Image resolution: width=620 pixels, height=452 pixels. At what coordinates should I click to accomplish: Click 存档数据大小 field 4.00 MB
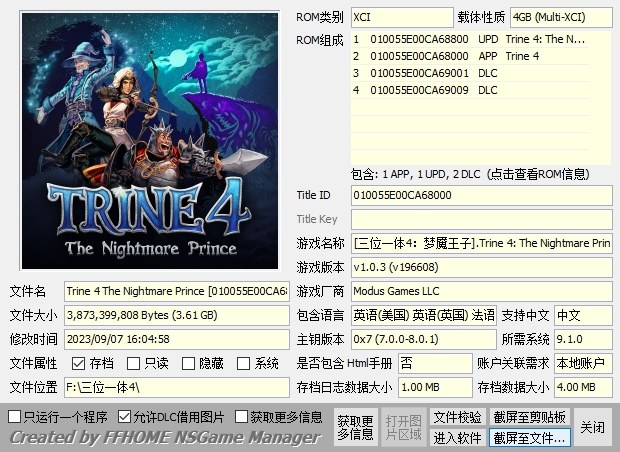583,388
